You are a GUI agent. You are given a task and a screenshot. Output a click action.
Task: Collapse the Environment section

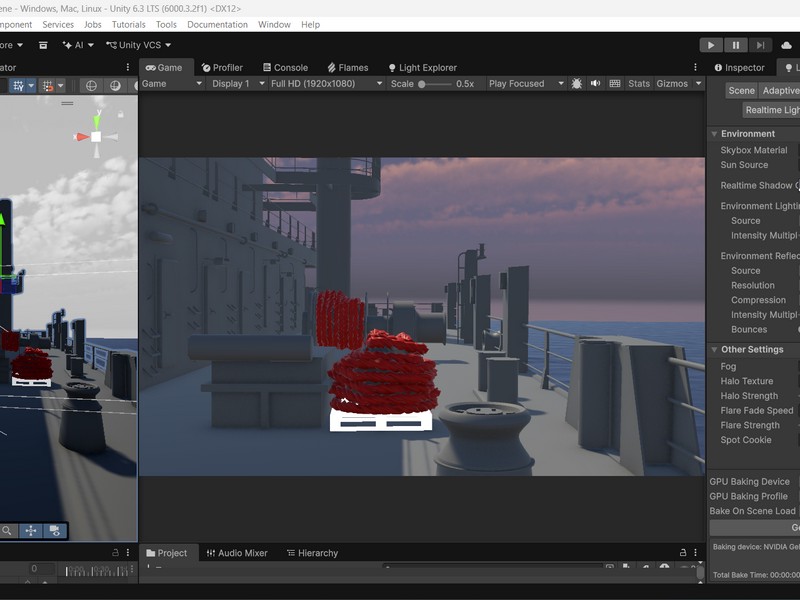click(x=714, y=134)
